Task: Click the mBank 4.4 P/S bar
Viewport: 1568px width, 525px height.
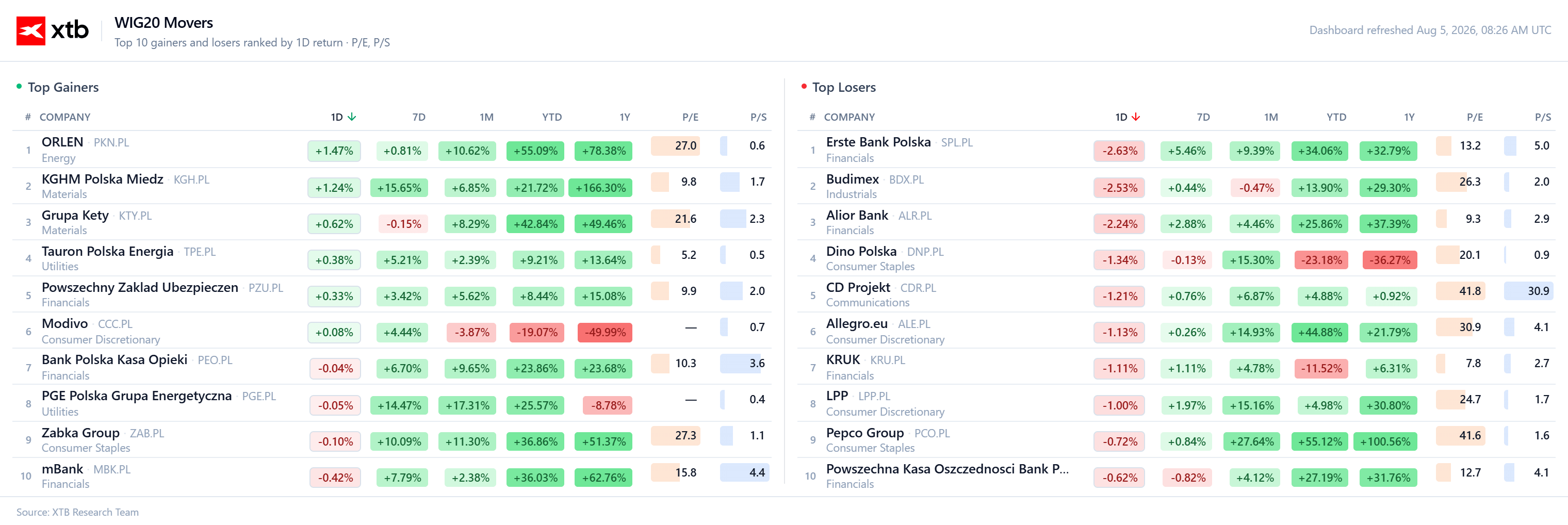Action: [x=744, y=472]
